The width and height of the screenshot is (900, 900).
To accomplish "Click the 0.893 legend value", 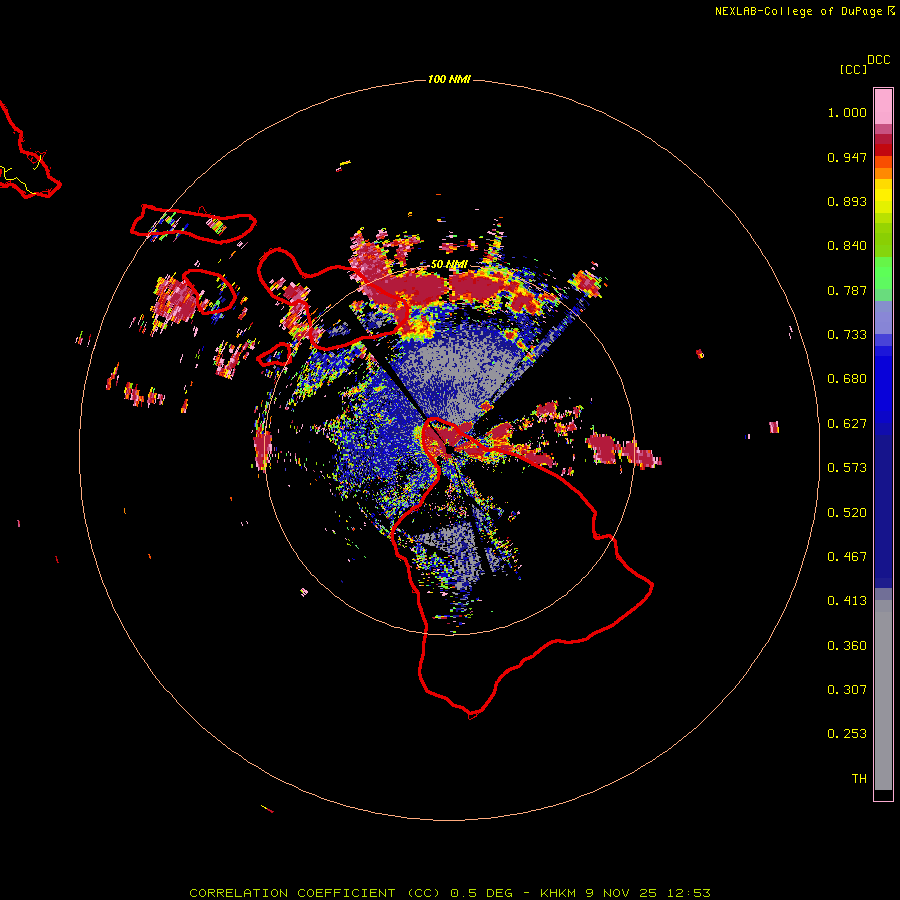I will (x=847, y=201).
